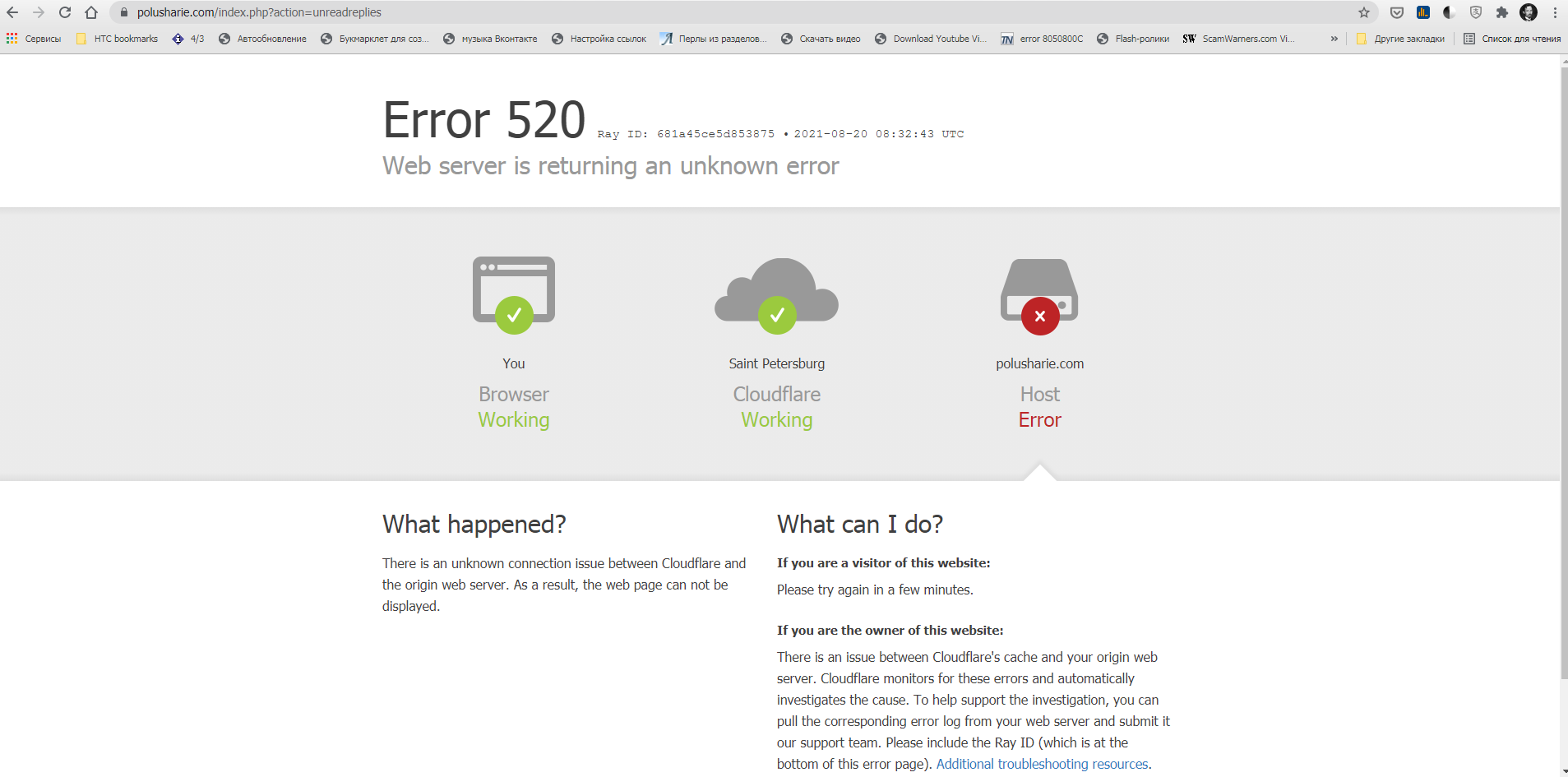Click the 'What can I do?' heading

[x=860, y=524]
